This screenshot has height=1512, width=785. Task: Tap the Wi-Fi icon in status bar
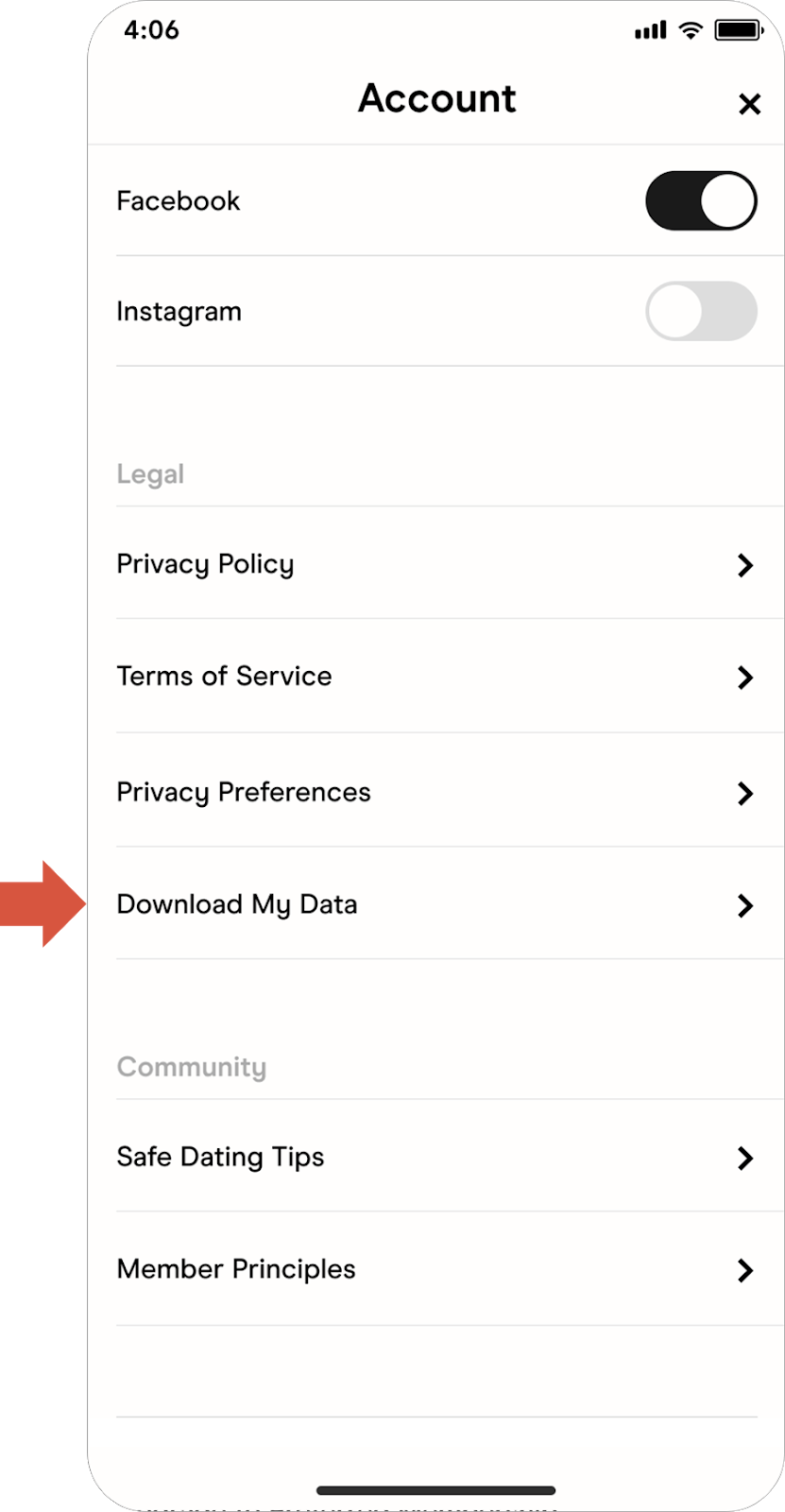click(691, 31)
